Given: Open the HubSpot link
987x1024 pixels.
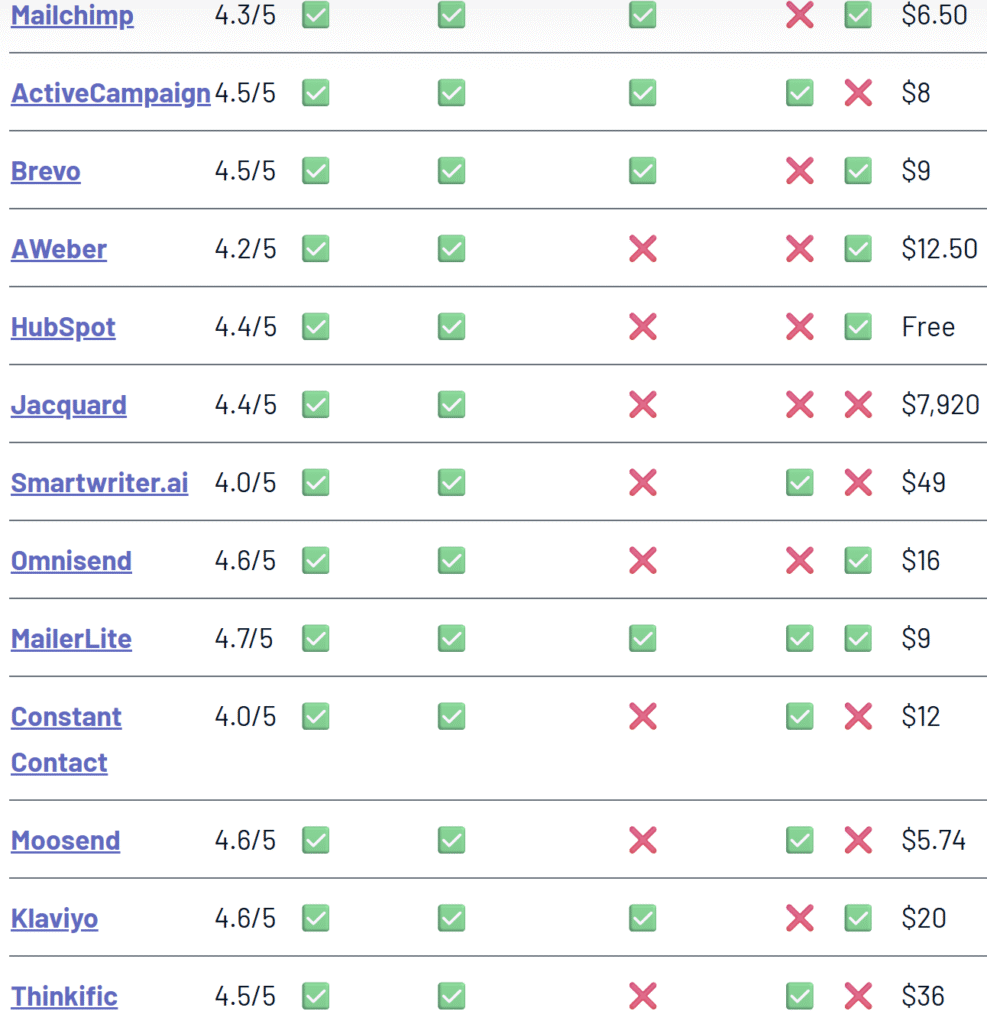Looking at the screenshot, I should pos(63,327).
